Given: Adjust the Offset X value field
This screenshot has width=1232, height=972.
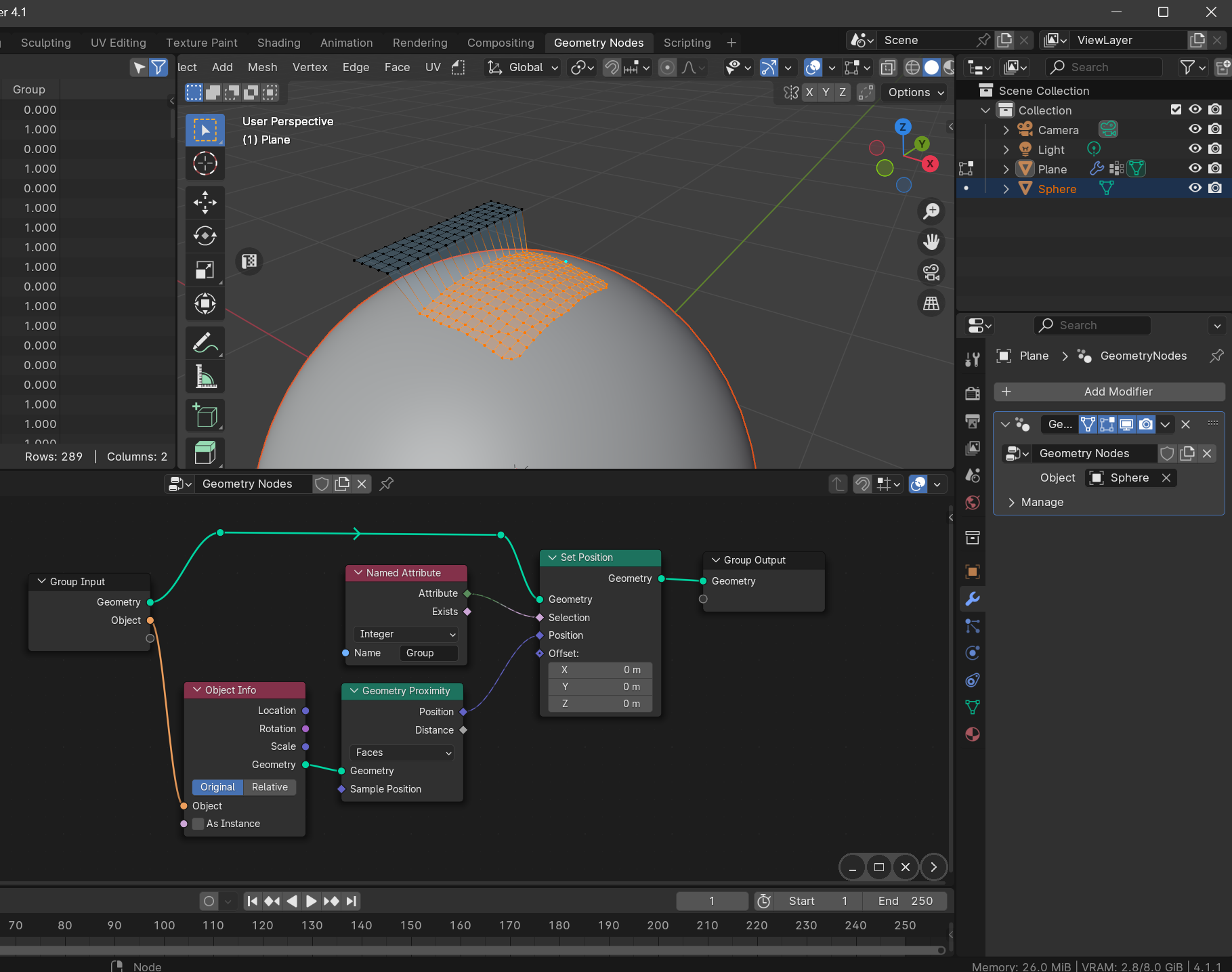Looking at the screenshot, I should [600, 670].
